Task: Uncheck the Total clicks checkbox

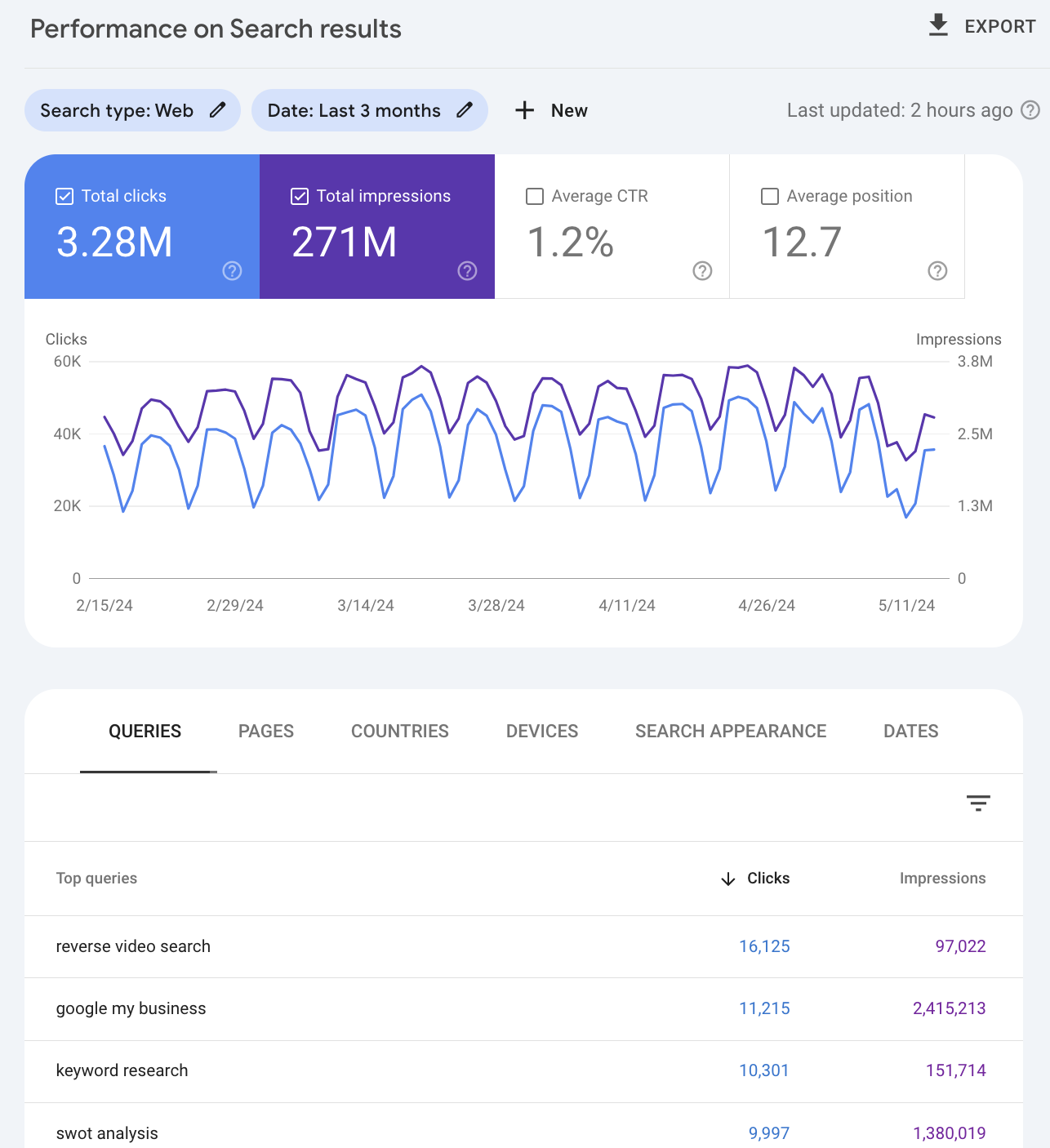Action: (65, 195)
